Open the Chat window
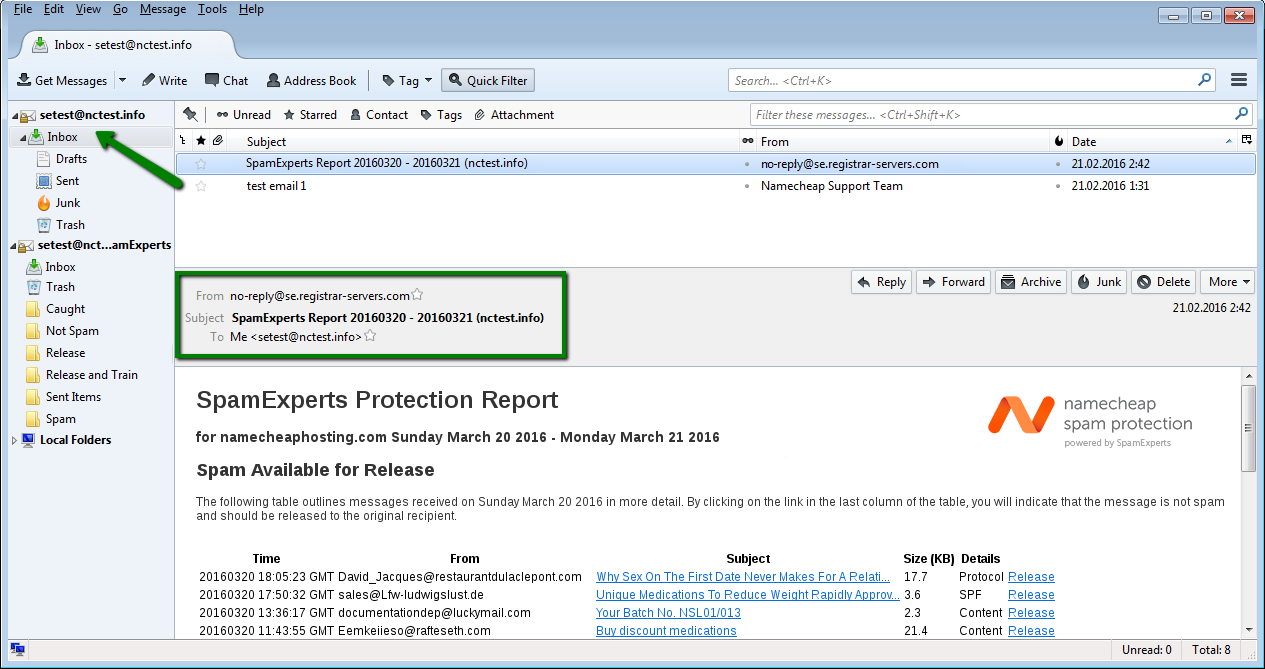The image size is (1265, 669). [227, 80]
